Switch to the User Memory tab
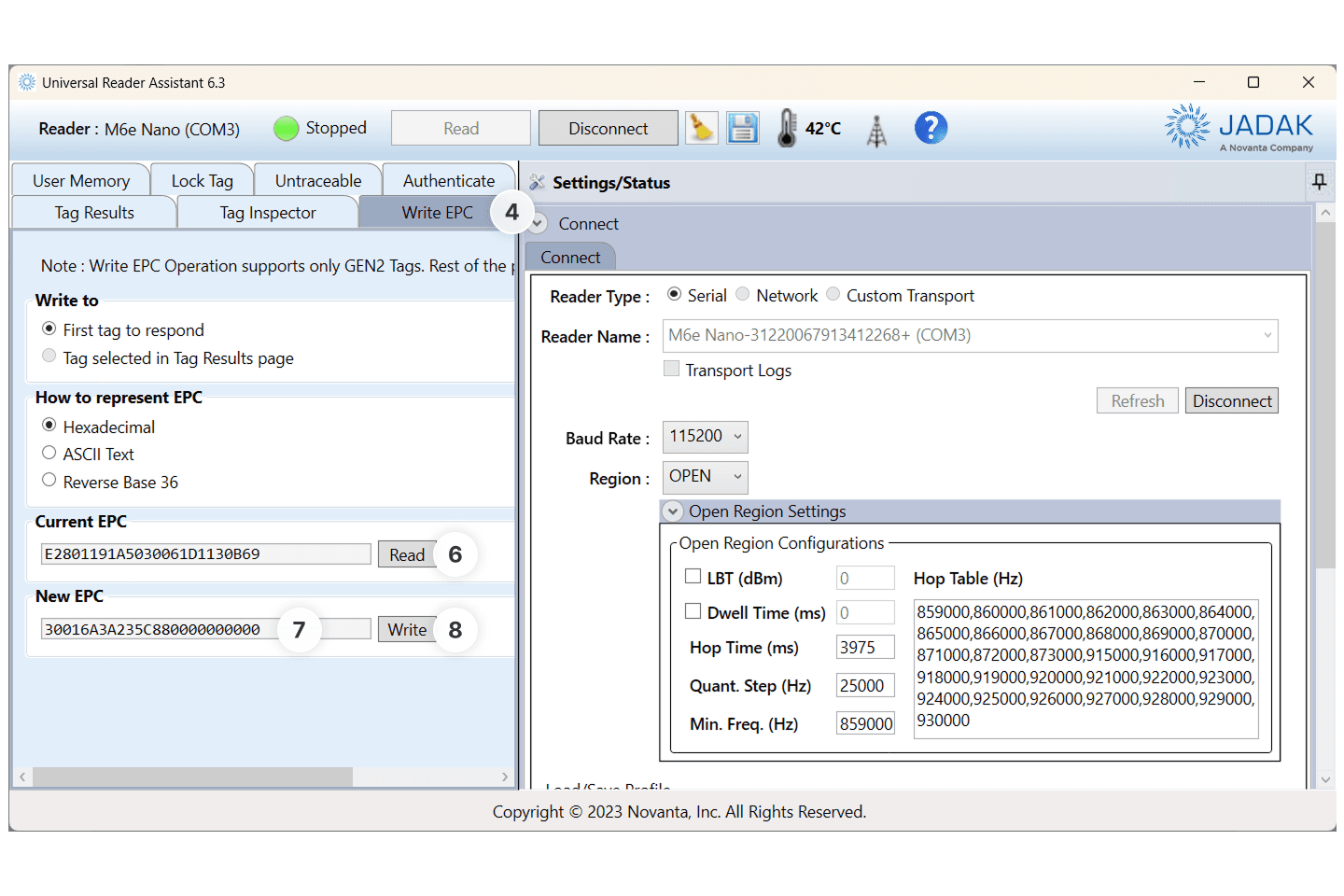Viewport: 1344px width, 896px height. pos(81,180)
